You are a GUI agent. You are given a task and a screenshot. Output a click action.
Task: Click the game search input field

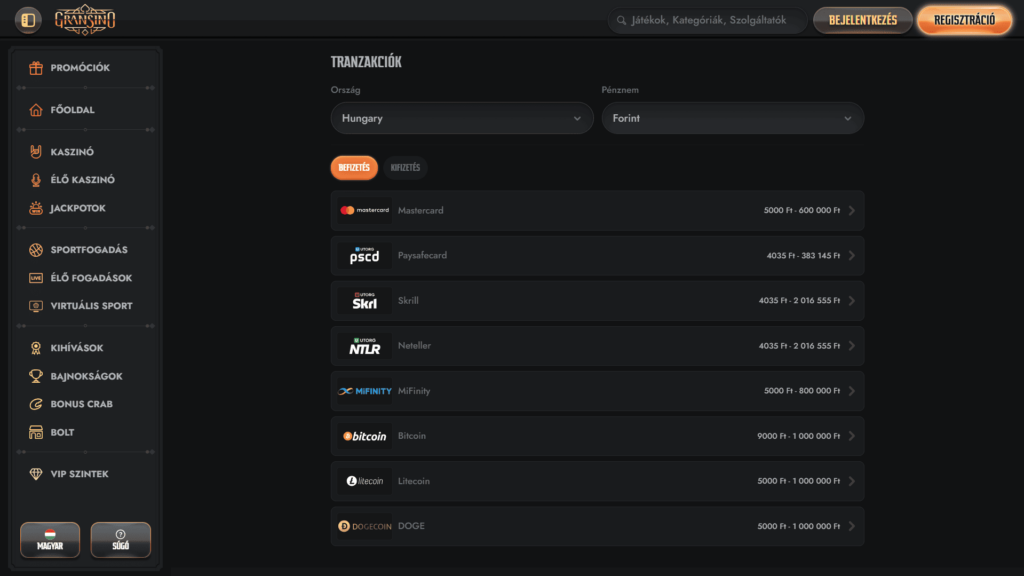pos(710,20)
